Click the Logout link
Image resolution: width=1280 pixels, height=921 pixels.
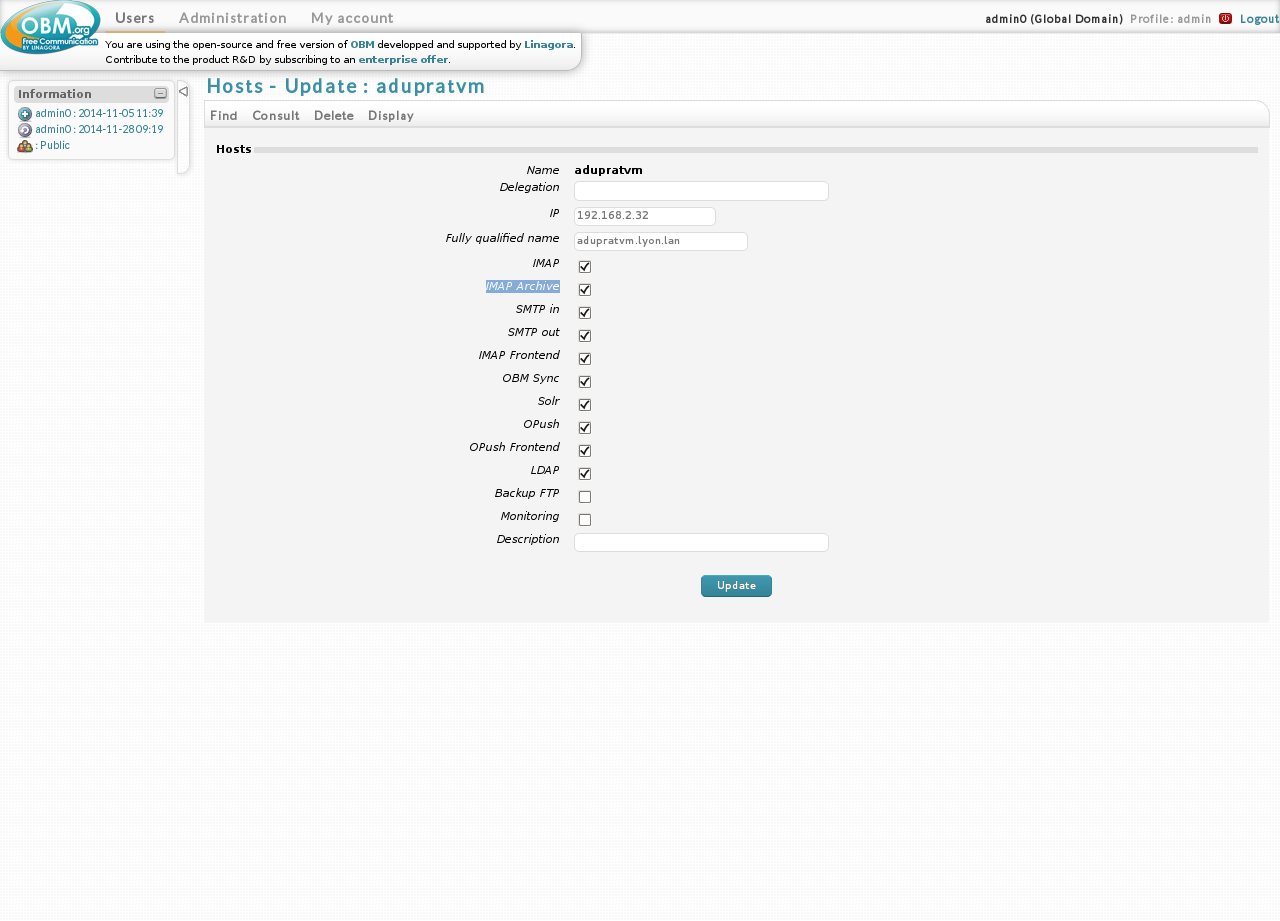pos(1259,19)
